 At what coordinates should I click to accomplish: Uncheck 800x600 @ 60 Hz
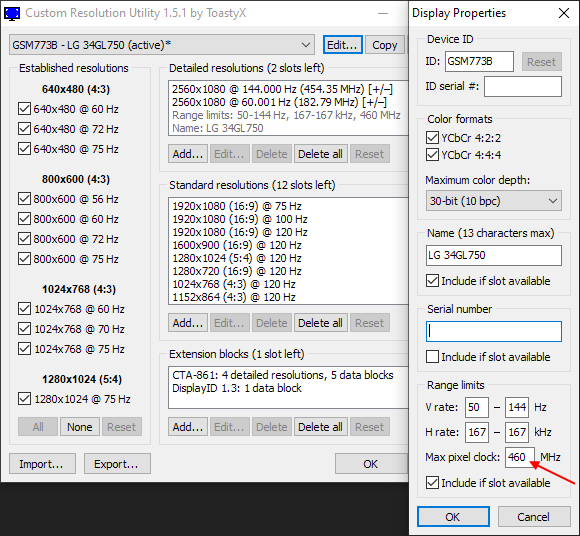[24, 219]
